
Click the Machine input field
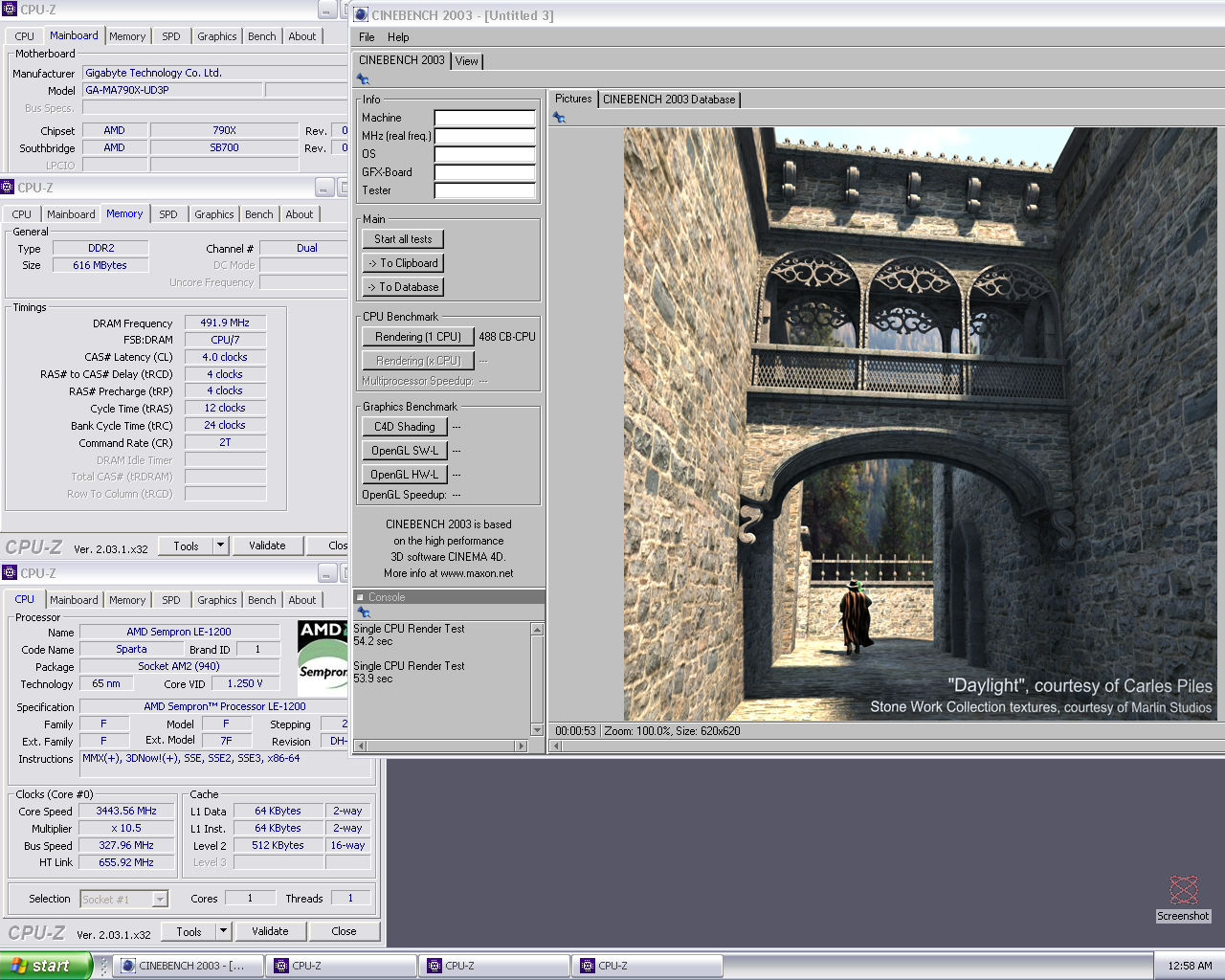tap(485, 118)
